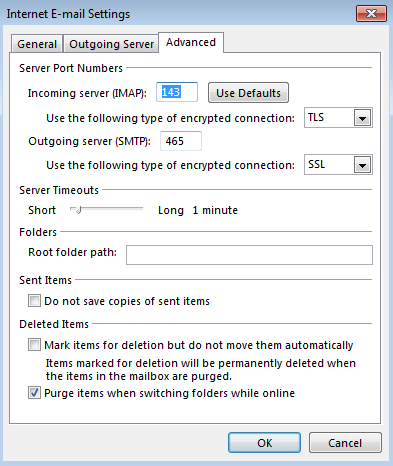Check Mark items for deletion option

[34, 345]
